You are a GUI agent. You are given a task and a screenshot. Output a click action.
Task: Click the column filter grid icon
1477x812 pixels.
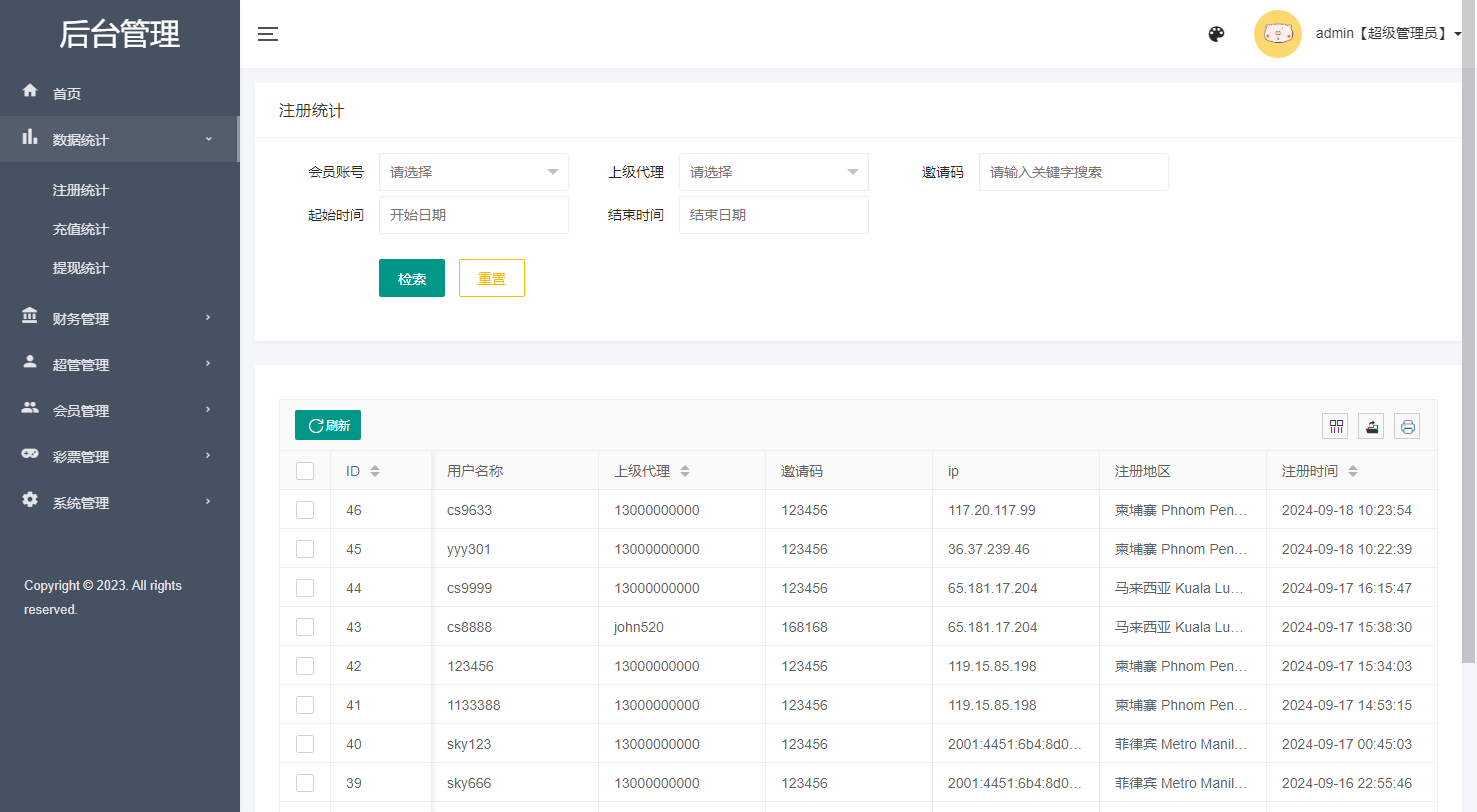[1335, 427]
